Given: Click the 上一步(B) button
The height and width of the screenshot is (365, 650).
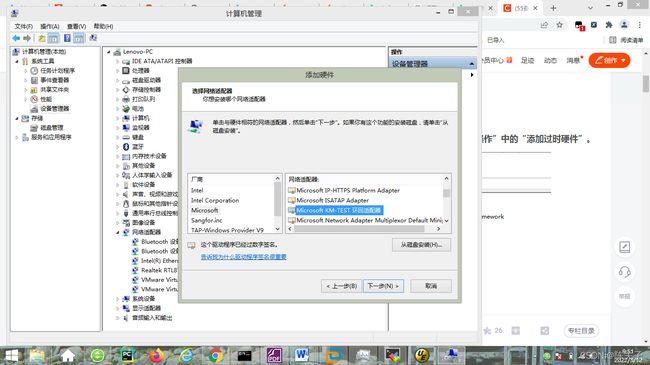Looking at the screenshot, I should click(x=342, y=286).
